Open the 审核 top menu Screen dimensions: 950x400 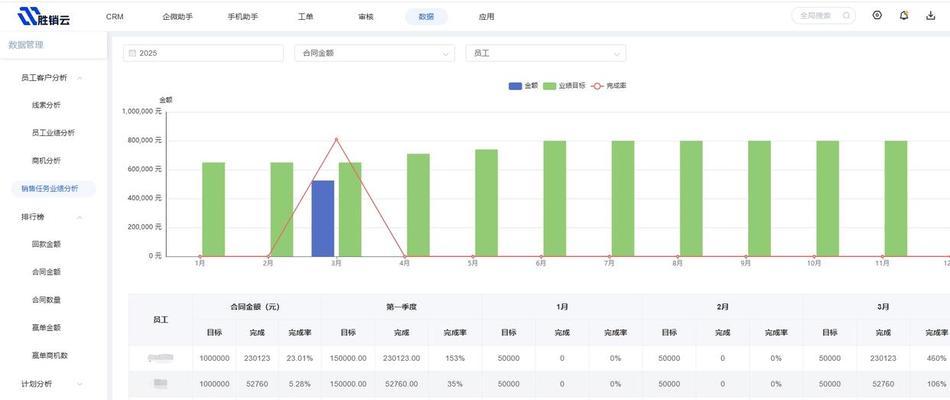click(366, 17)
